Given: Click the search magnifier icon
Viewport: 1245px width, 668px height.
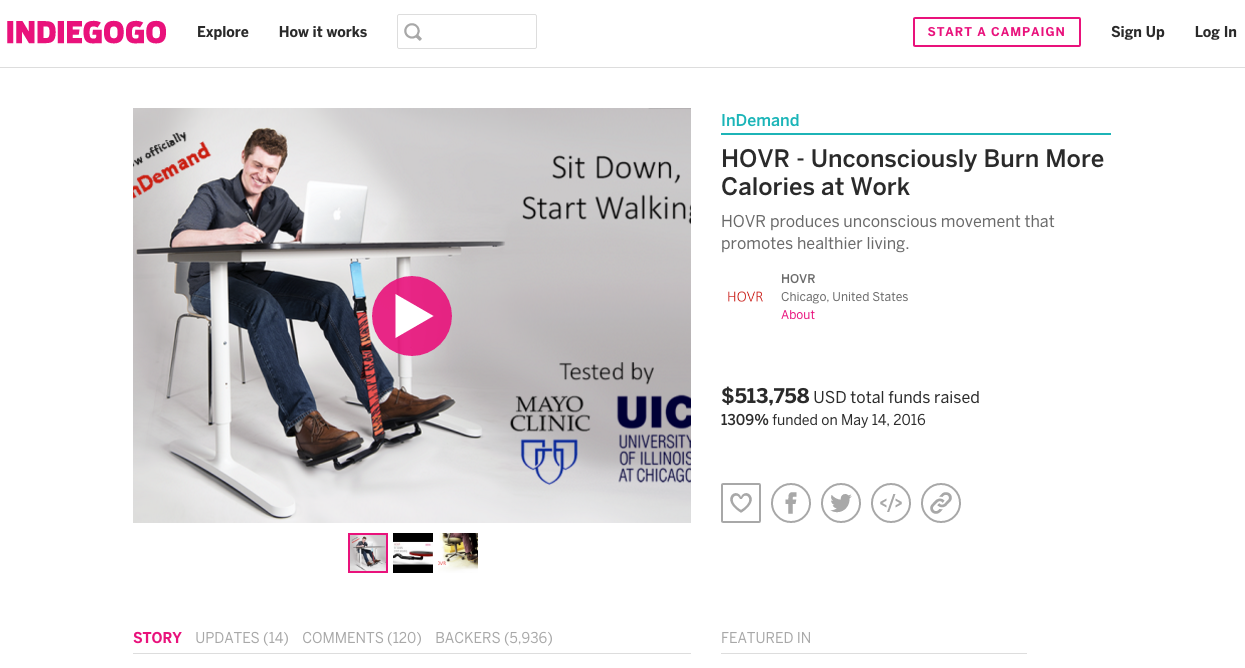Looking at the screenshot, I should point(413,32).
